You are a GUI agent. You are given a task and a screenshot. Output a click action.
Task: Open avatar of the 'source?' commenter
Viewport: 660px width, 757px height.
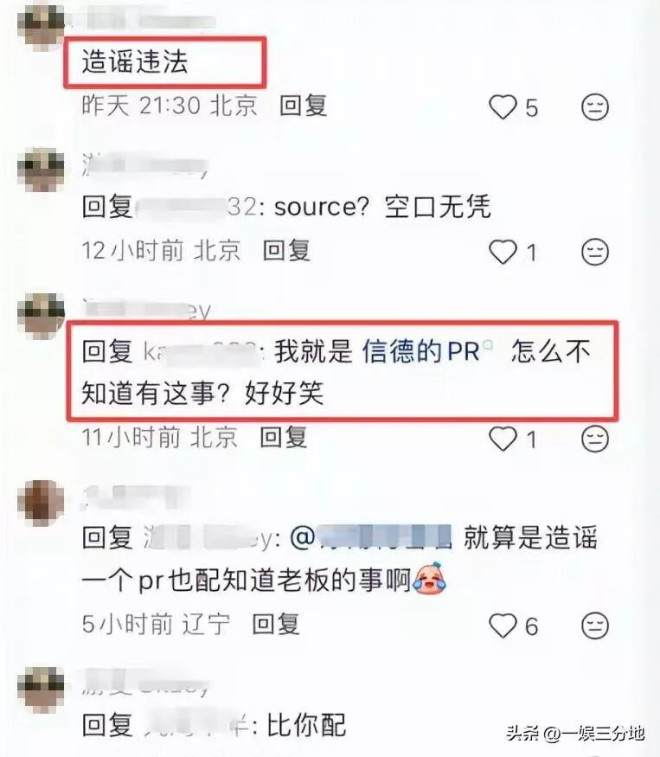(x=41, y=170)
